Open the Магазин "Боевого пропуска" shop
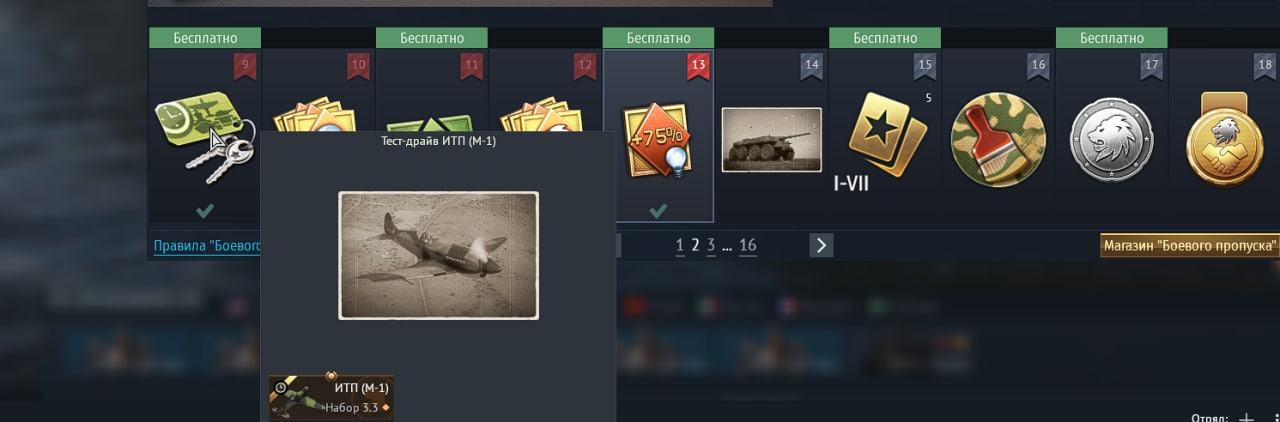Screen dimensions: 1280x422 click(1190, 245)
